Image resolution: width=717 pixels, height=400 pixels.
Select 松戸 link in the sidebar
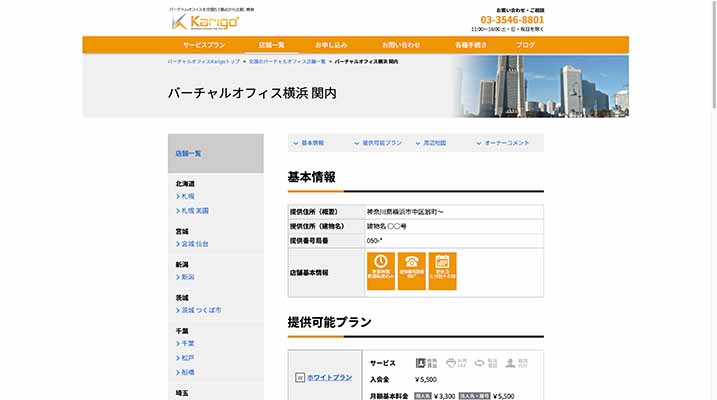186,358
